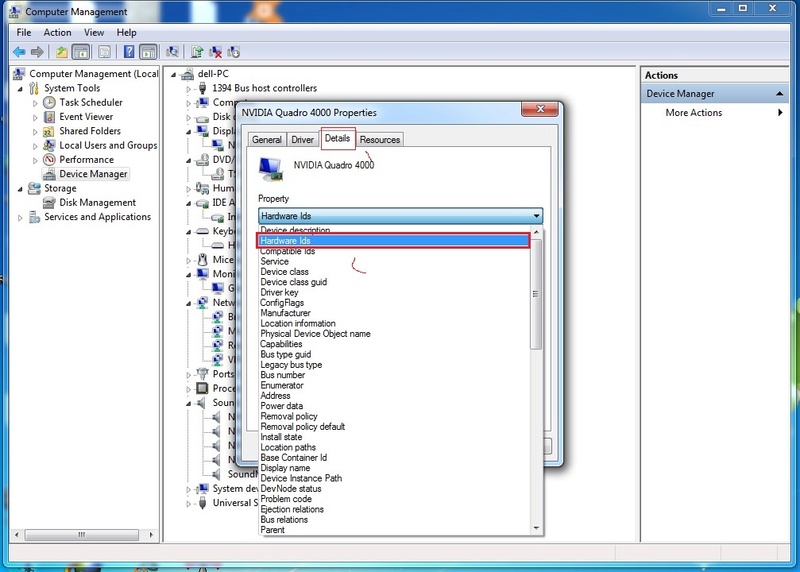
Task: Expand the Event Viewer node arrow
Action: tap(35, 117)
